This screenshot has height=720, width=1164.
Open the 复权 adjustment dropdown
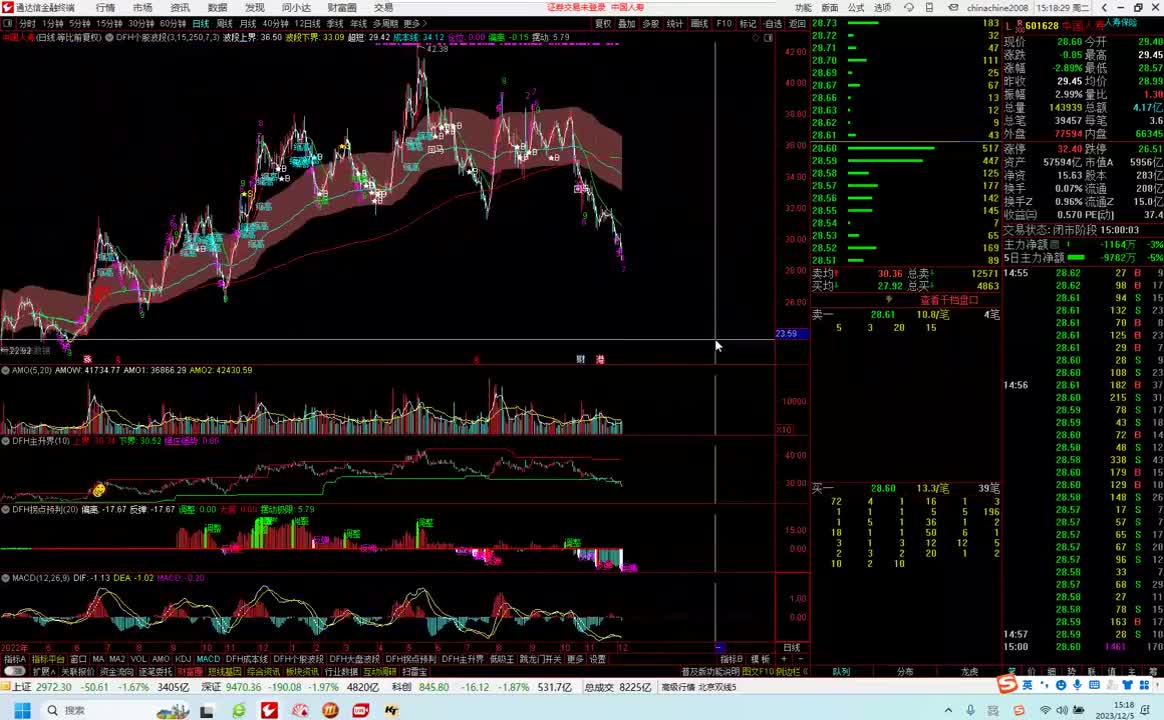[603, 24]
